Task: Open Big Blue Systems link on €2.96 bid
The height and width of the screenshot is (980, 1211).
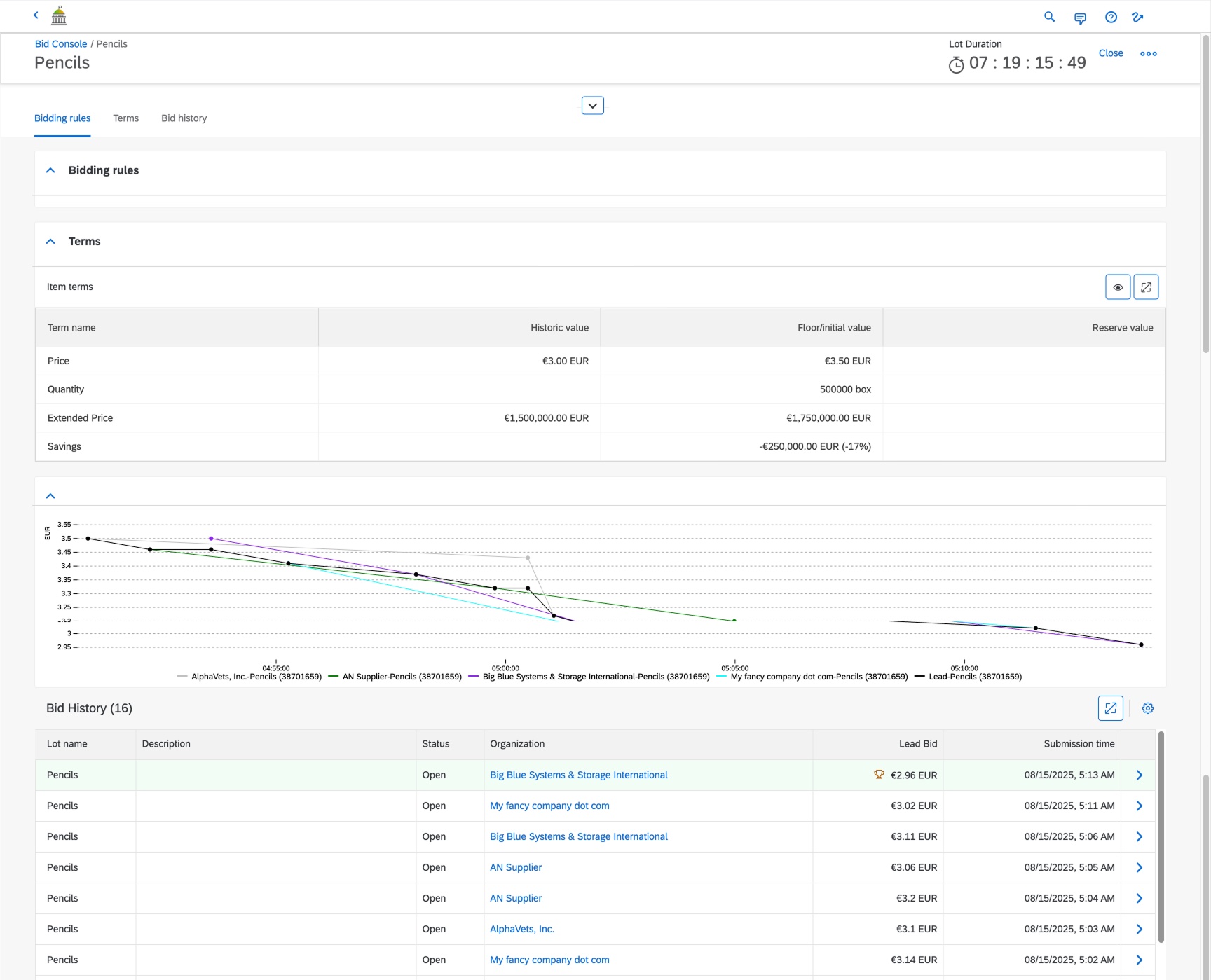Action: [x=579, y=775]
